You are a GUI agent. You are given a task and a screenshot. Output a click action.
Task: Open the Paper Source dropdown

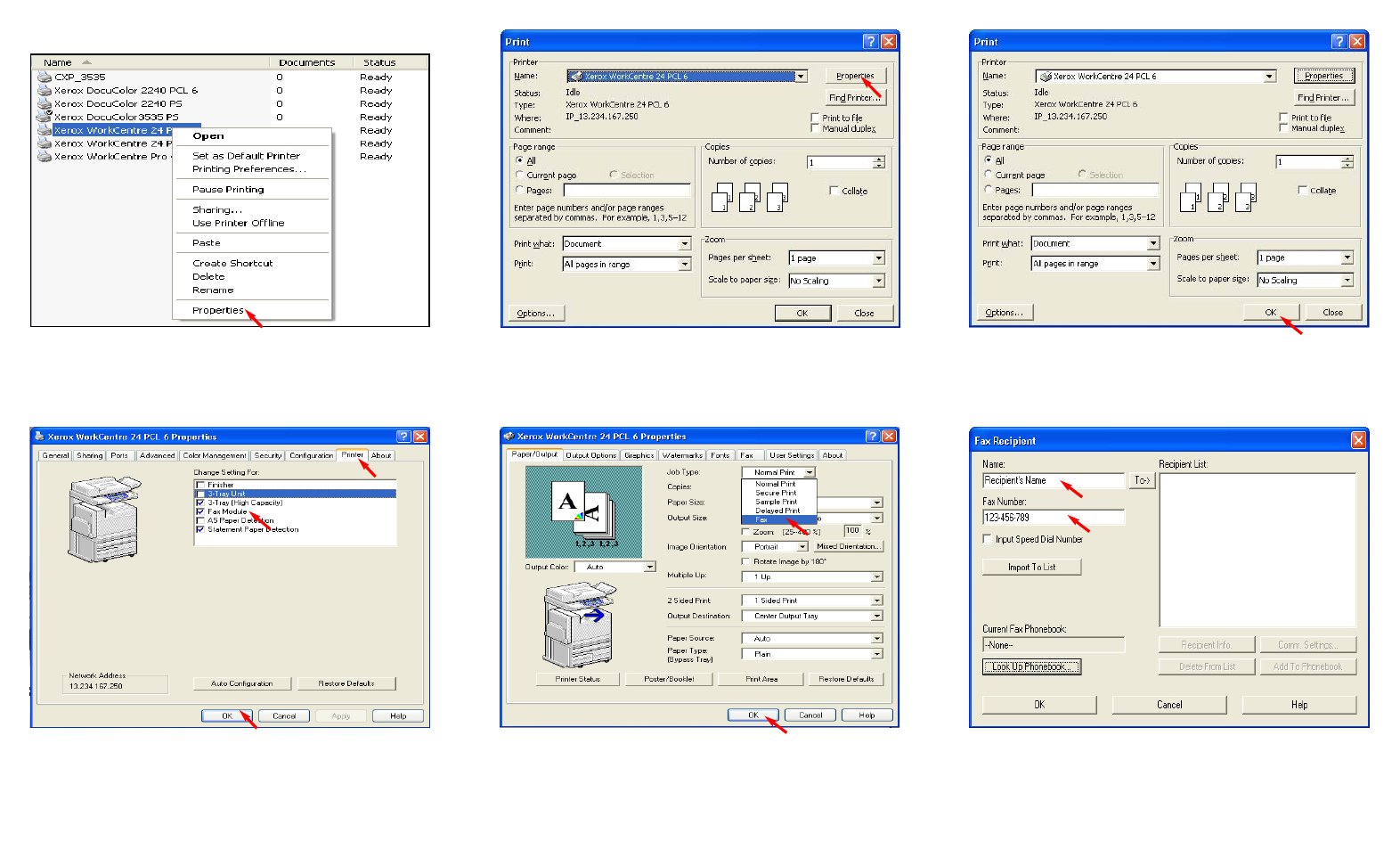[x=877, y=638]
